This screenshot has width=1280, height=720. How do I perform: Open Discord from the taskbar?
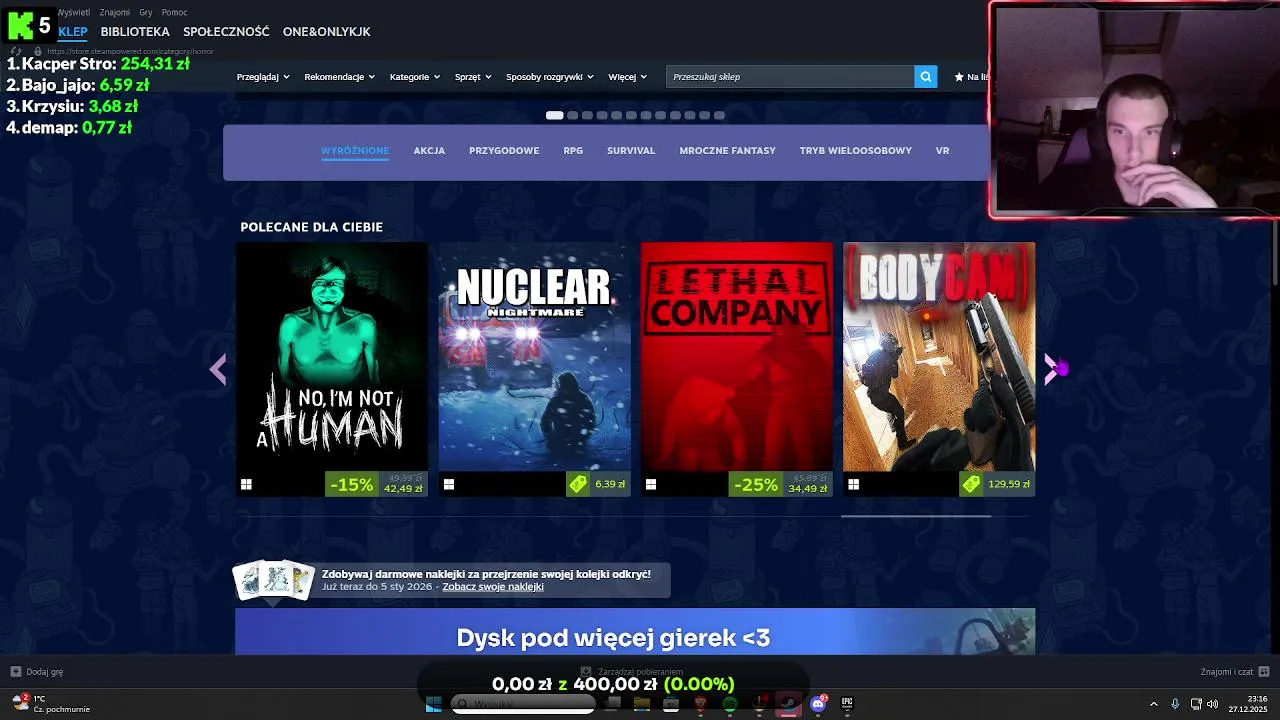[x=818, y=704]
